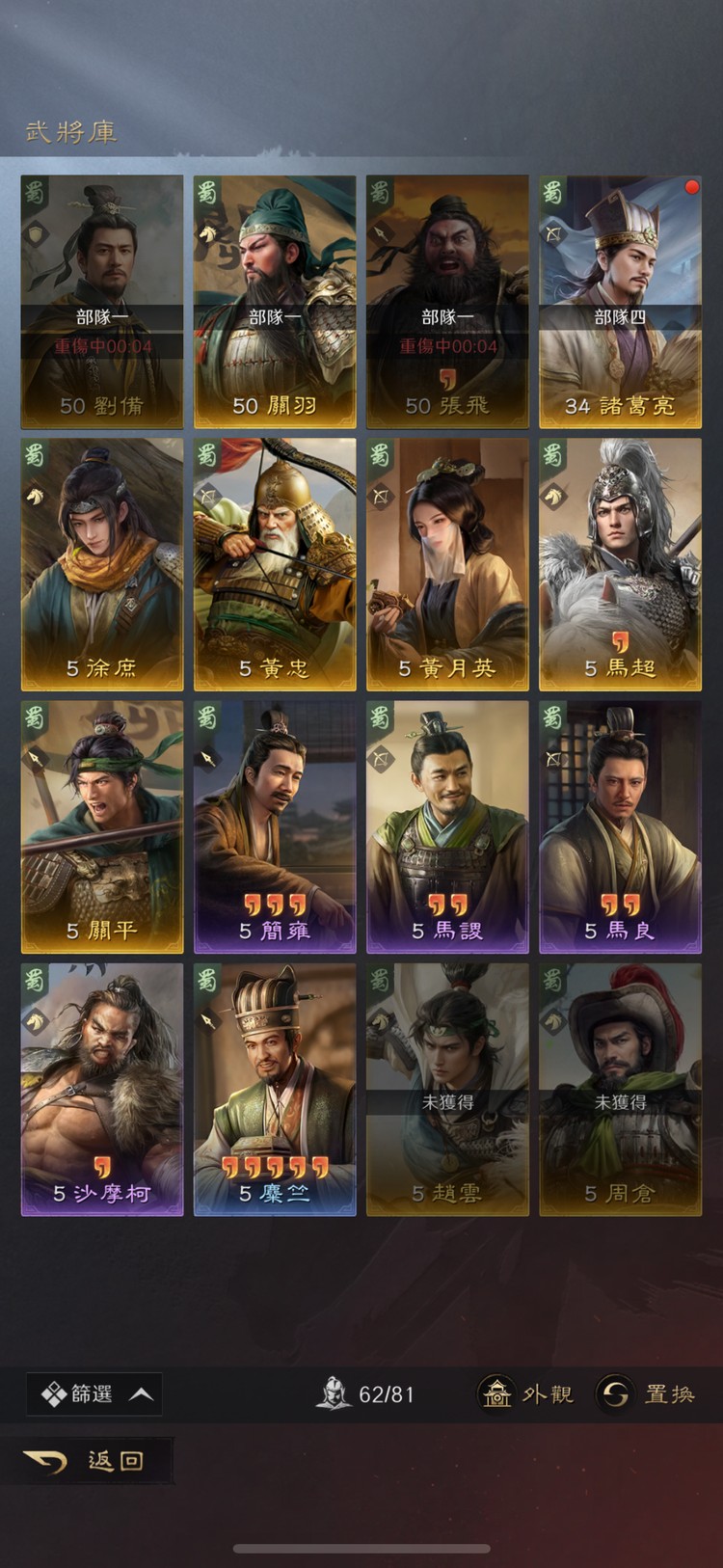This screenshot has height=1568, width=723.
Task: Select the 糜竺 five-star card
Action: 275,1090
